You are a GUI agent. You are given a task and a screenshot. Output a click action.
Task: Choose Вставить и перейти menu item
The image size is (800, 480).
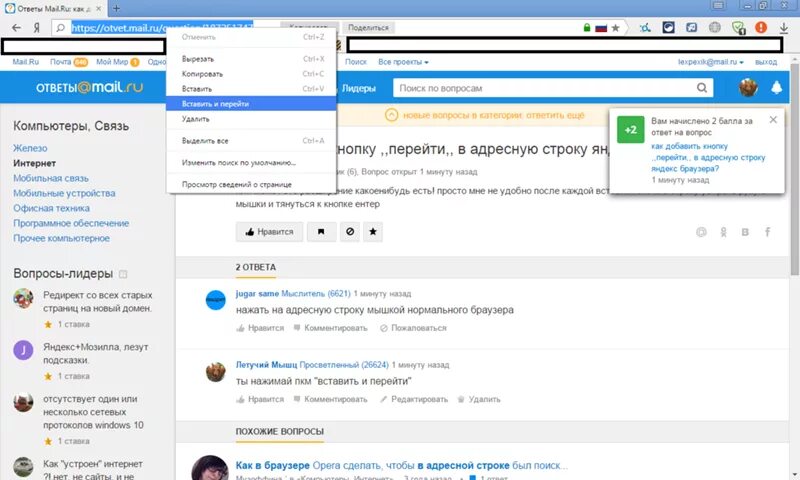click(251, 104)
